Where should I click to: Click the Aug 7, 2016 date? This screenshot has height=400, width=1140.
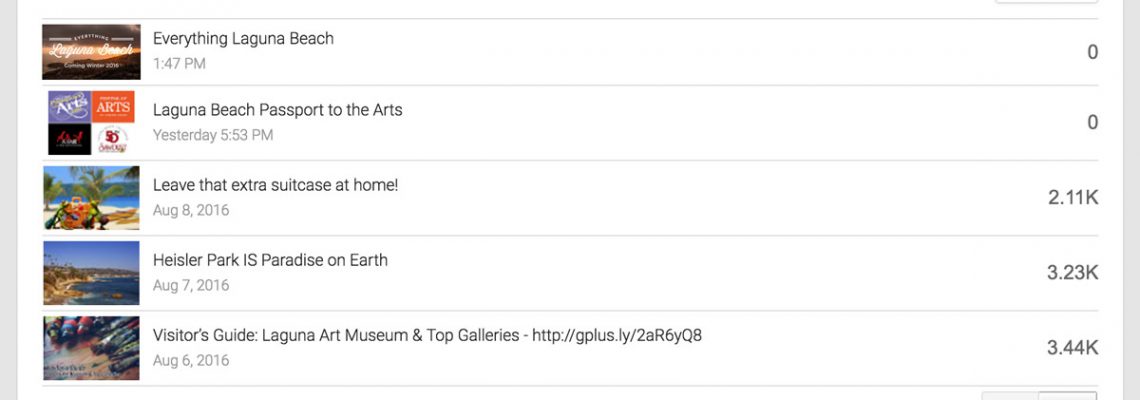point(191,285)
